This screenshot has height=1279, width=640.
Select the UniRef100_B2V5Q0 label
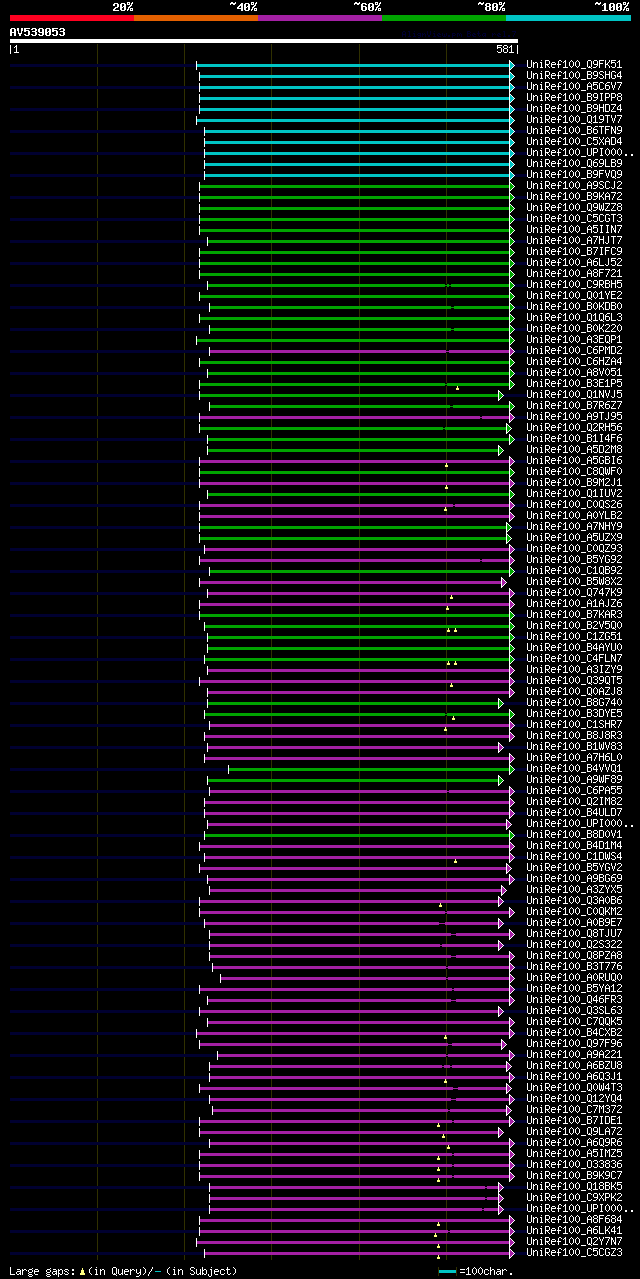574,625
